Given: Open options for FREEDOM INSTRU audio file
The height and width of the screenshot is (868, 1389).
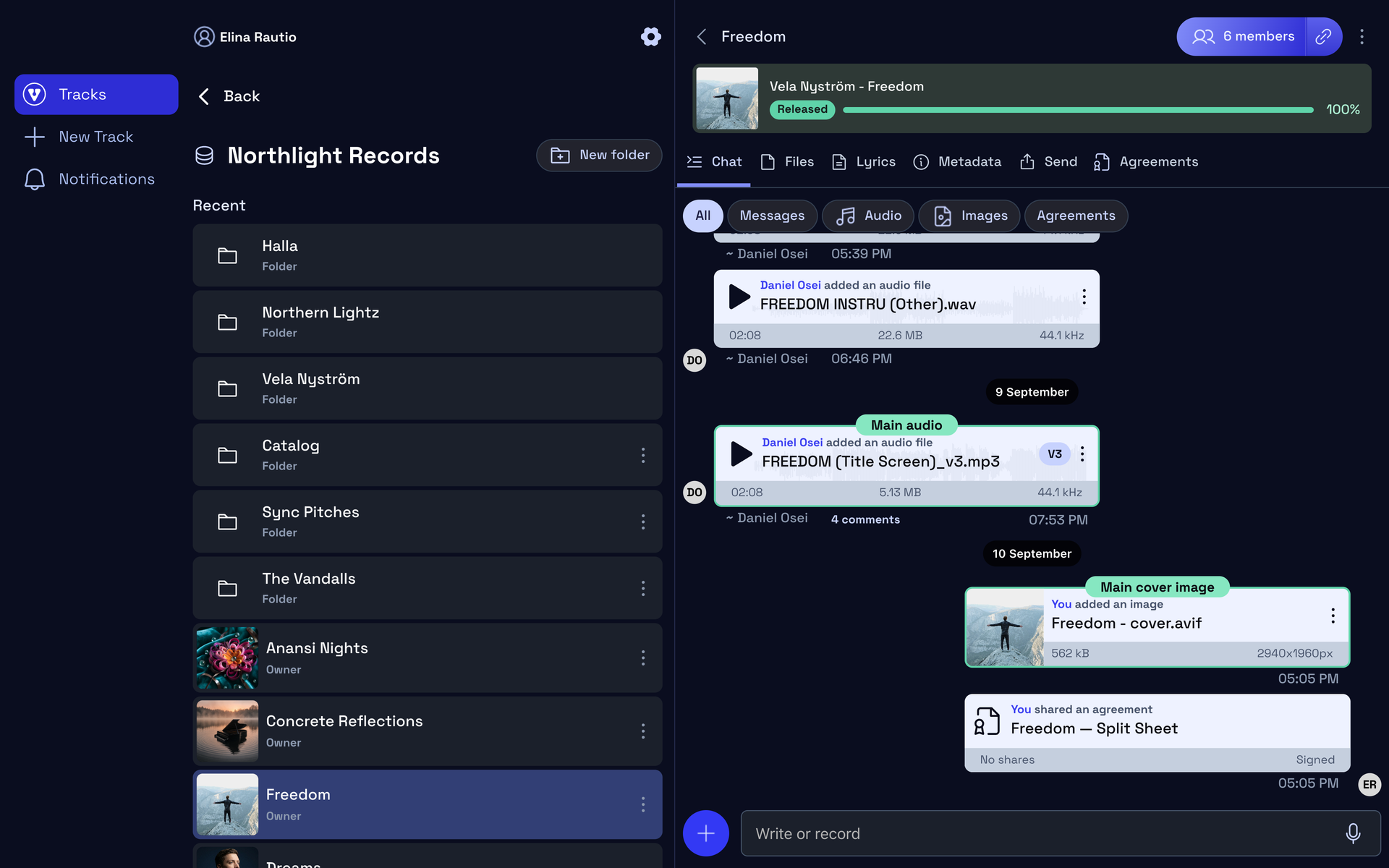Looking at the screenshot, I should click(1084, 297).
